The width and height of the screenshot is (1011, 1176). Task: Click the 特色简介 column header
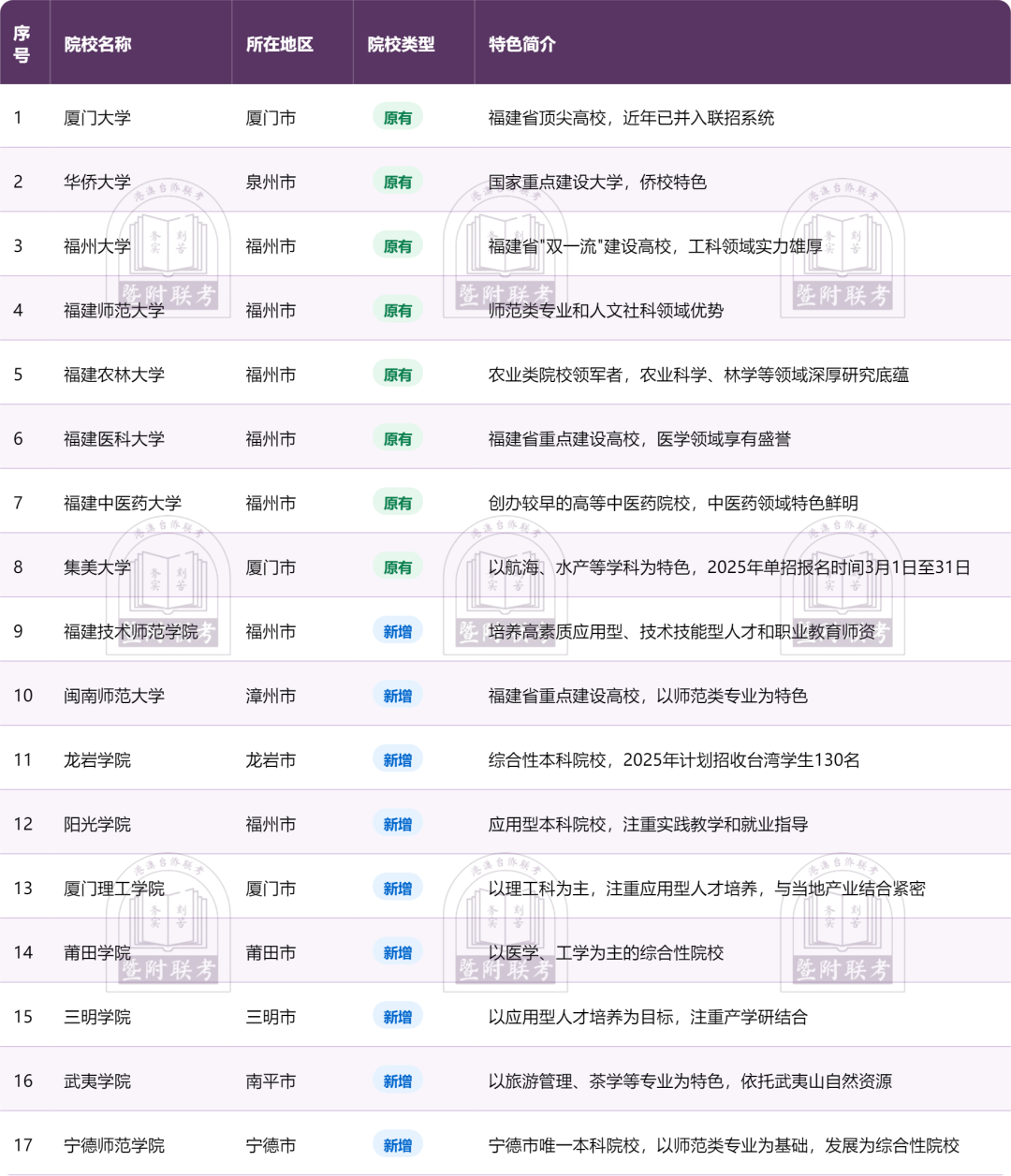point(521,44)
